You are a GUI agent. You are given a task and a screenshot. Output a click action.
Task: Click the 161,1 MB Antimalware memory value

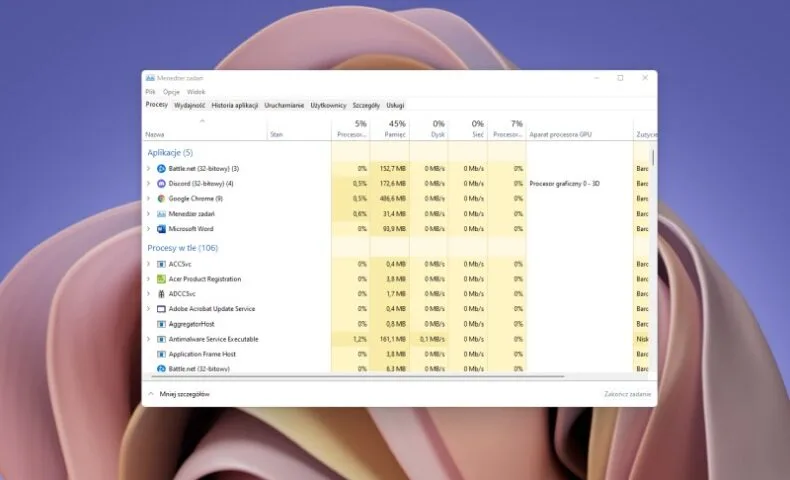pos(392,339)
